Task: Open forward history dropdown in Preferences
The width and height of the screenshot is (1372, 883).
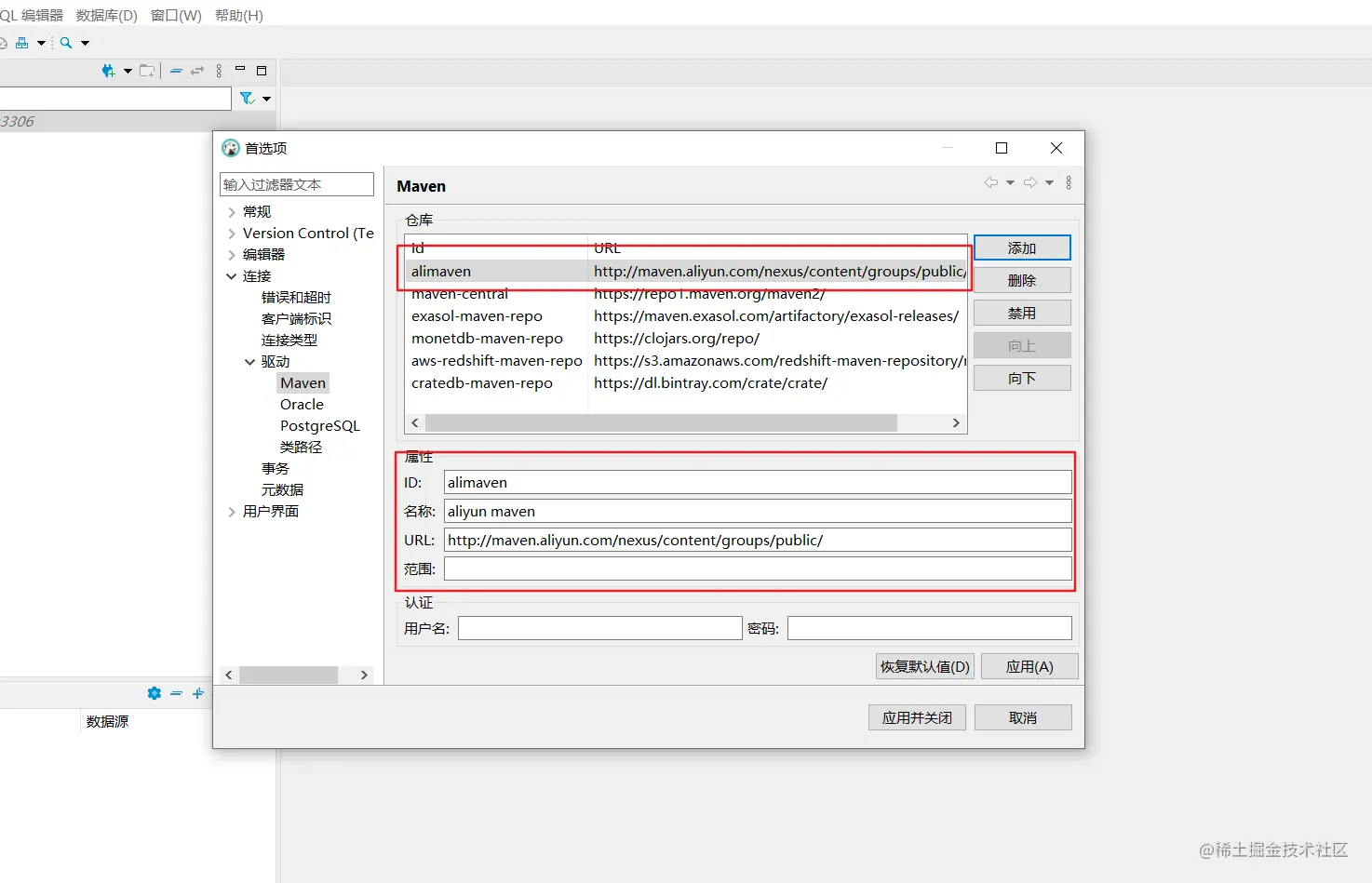Action: 1049,182
